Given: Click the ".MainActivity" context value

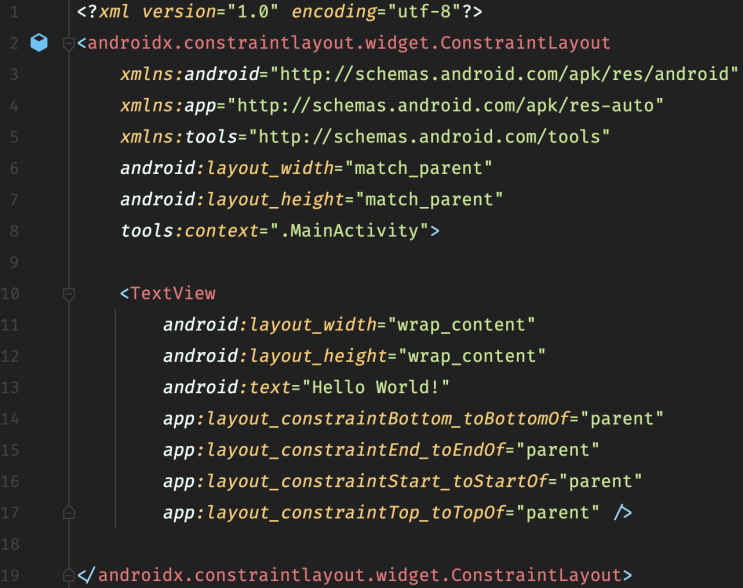Looking at the screenshot, I should [350, 231].
